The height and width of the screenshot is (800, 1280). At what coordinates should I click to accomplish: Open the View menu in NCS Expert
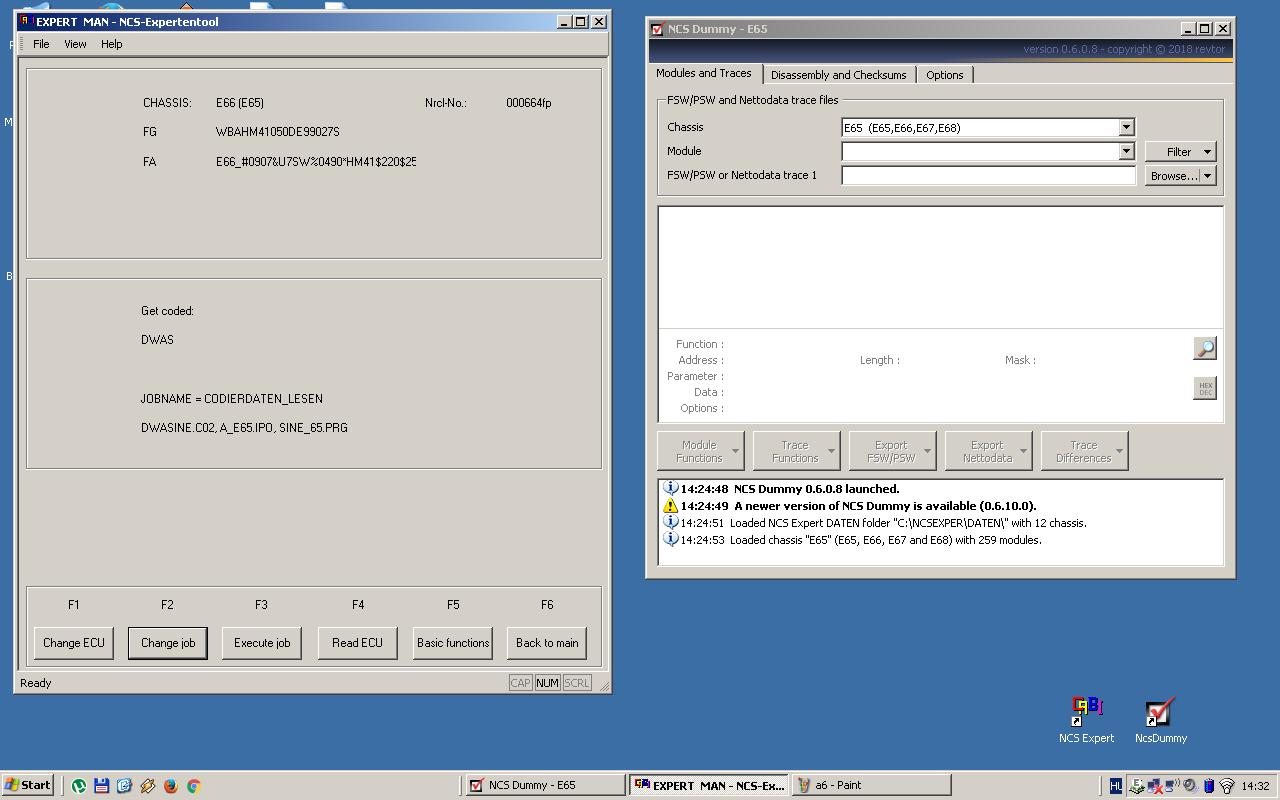coord(75,44)
